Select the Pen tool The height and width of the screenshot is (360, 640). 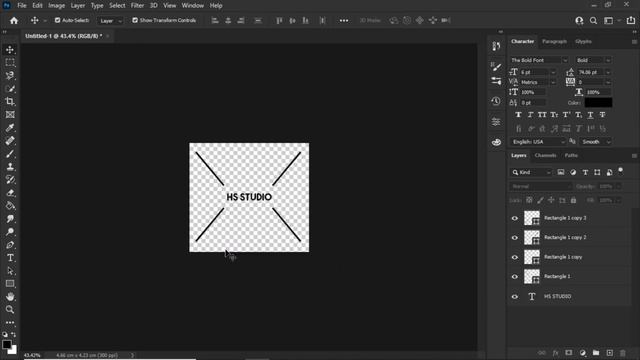pyautogui.click(x=10, y=245)
